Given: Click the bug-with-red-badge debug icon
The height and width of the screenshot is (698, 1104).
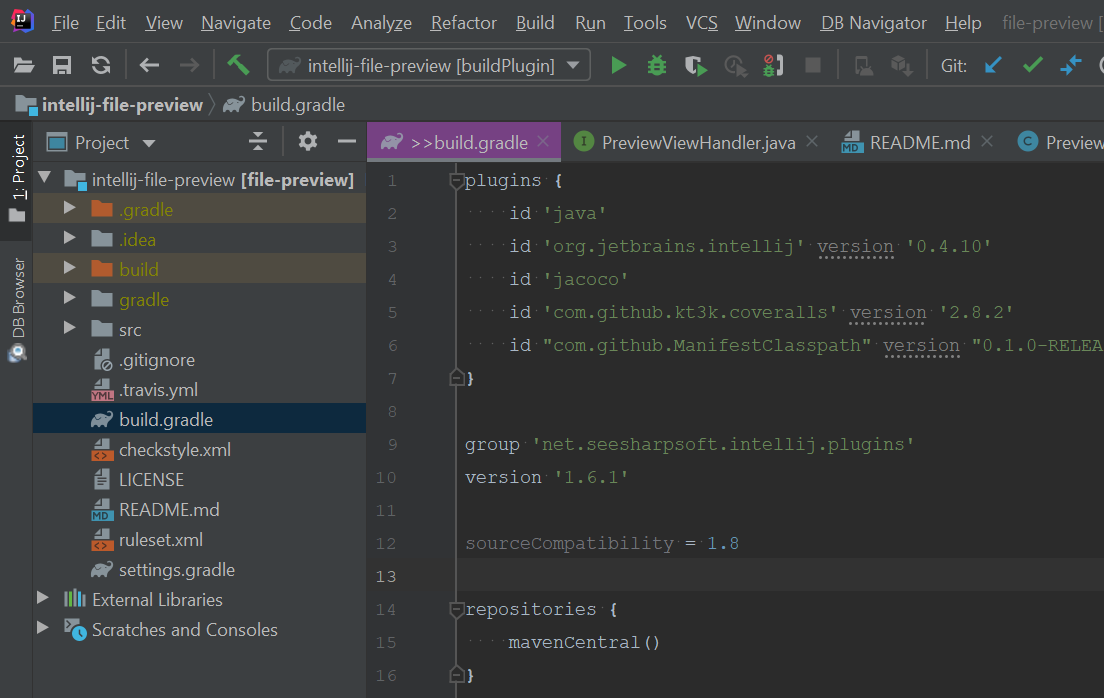Looking at the screenshot, I should tap(773, 66).
